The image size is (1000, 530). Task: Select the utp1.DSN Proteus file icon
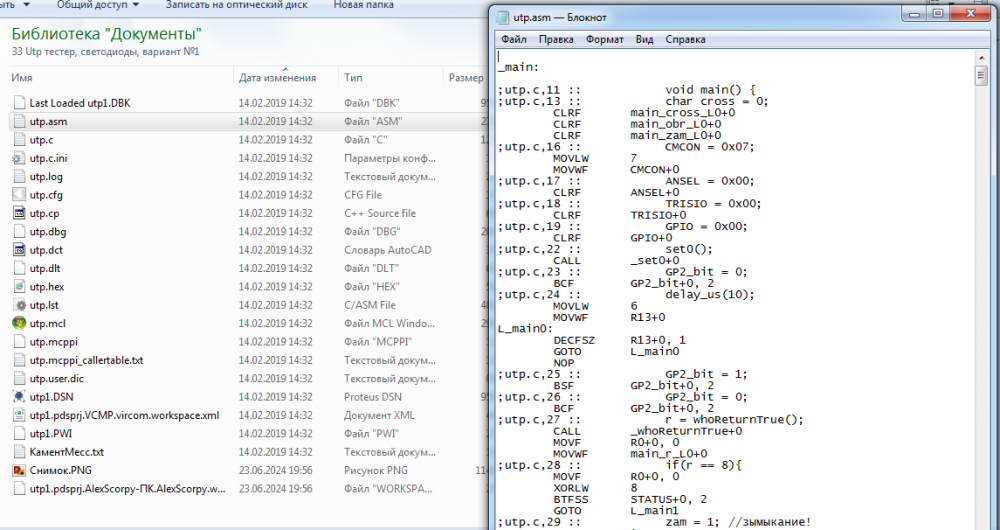[19, 397]
